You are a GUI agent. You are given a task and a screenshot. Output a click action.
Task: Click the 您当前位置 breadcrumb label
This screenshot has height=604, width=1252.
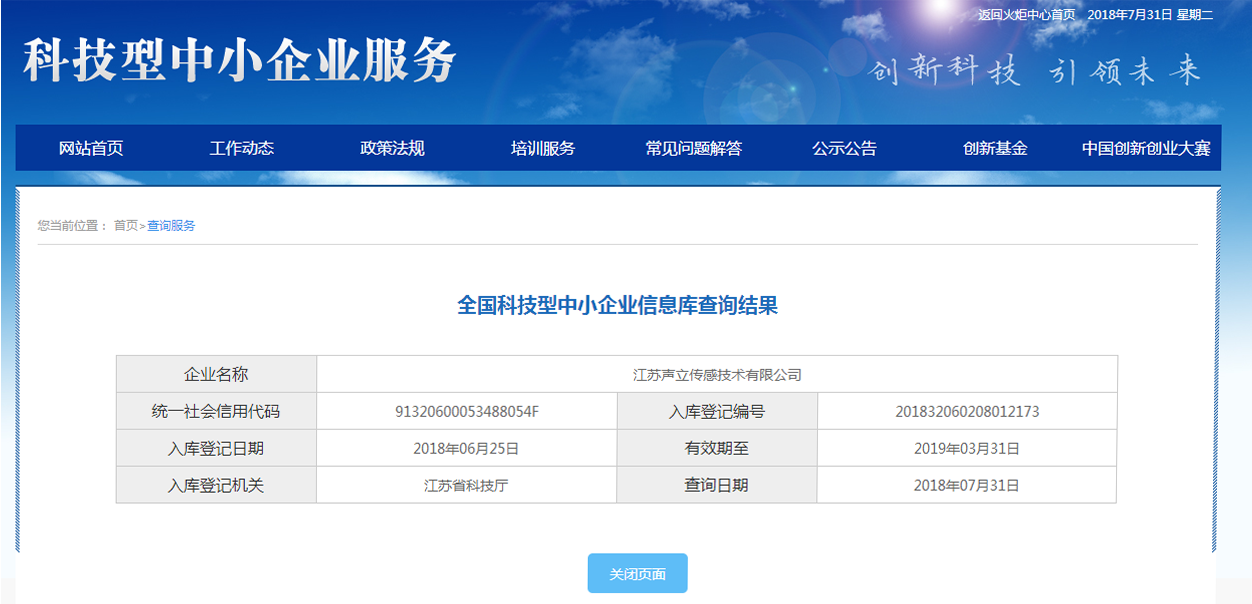(x=72, y=226)
